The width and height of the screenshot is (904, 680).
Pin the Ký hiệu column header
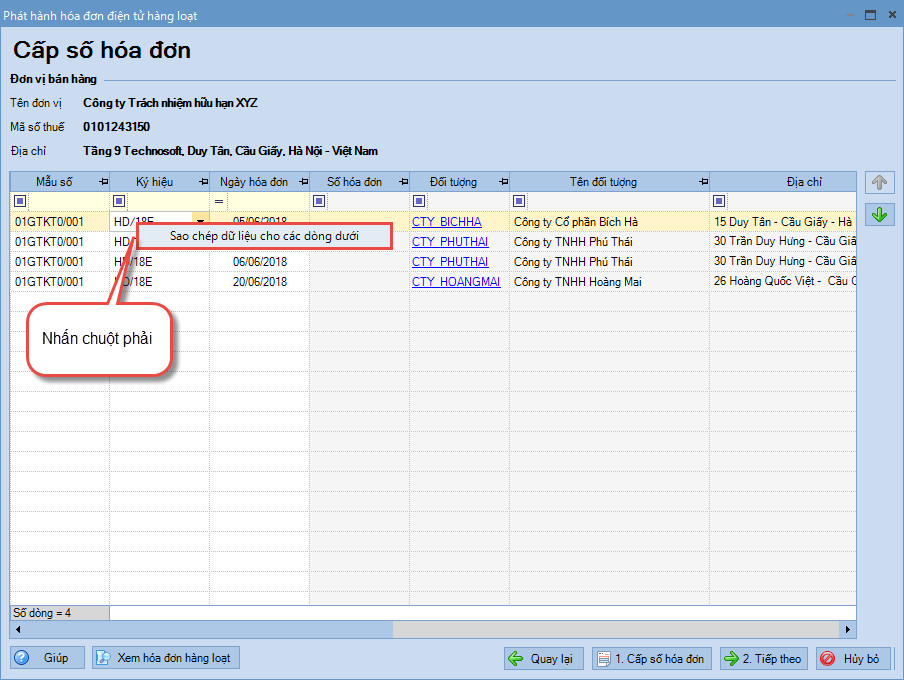click(x=203, y=182)
